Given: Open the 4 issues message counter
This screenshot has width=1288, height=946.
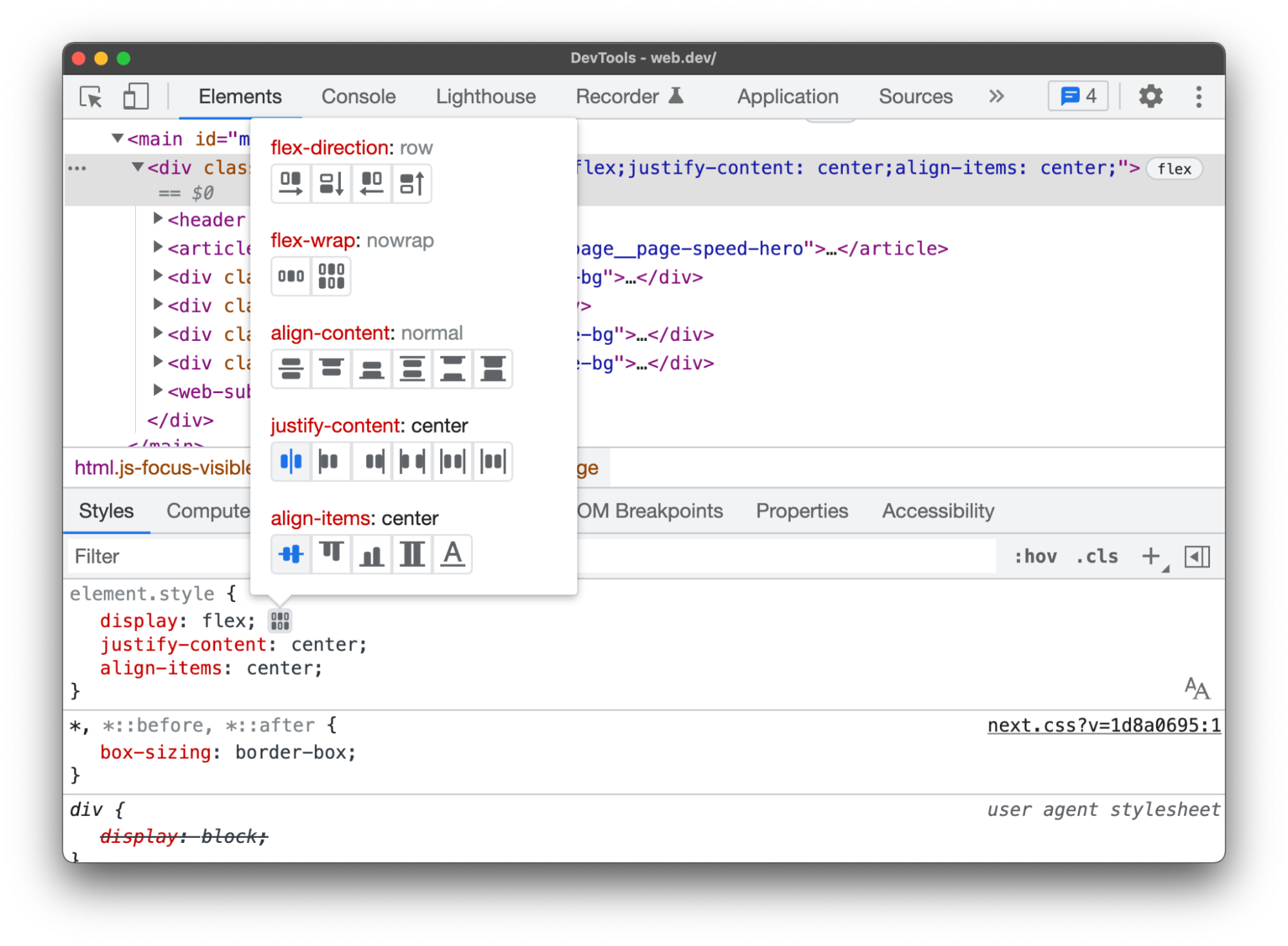Looking at the screenshot, I should [x=1078, y=97].
